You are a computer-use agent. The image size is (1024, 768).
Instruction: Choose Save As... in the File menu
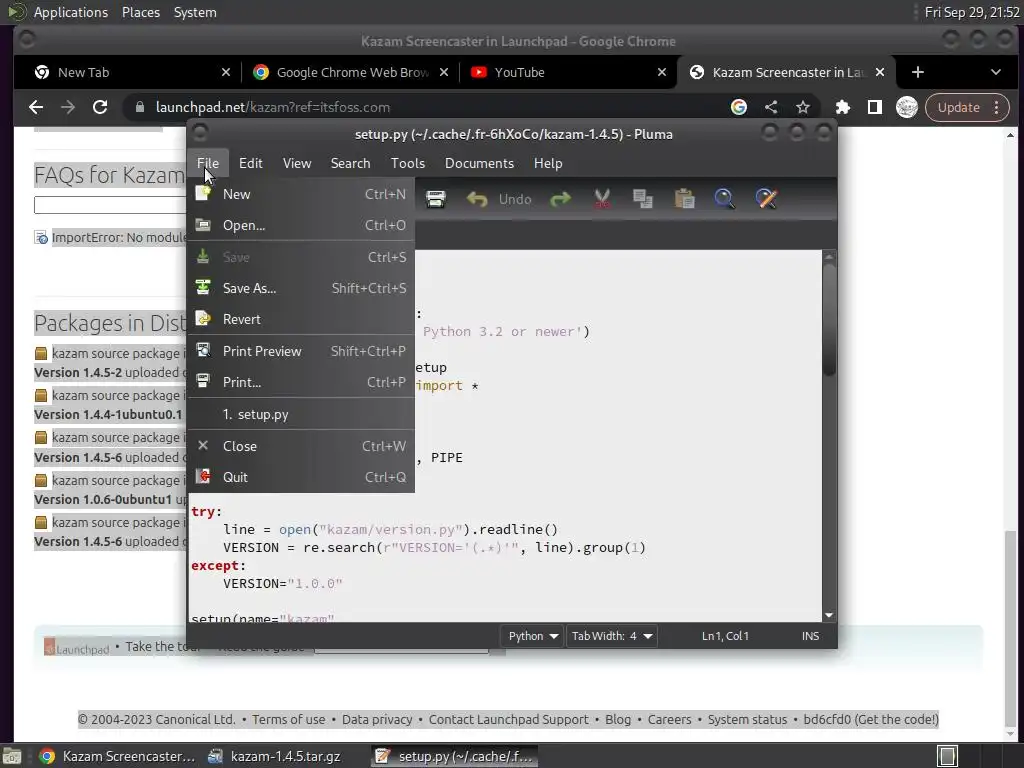click(x=301, y=288)
